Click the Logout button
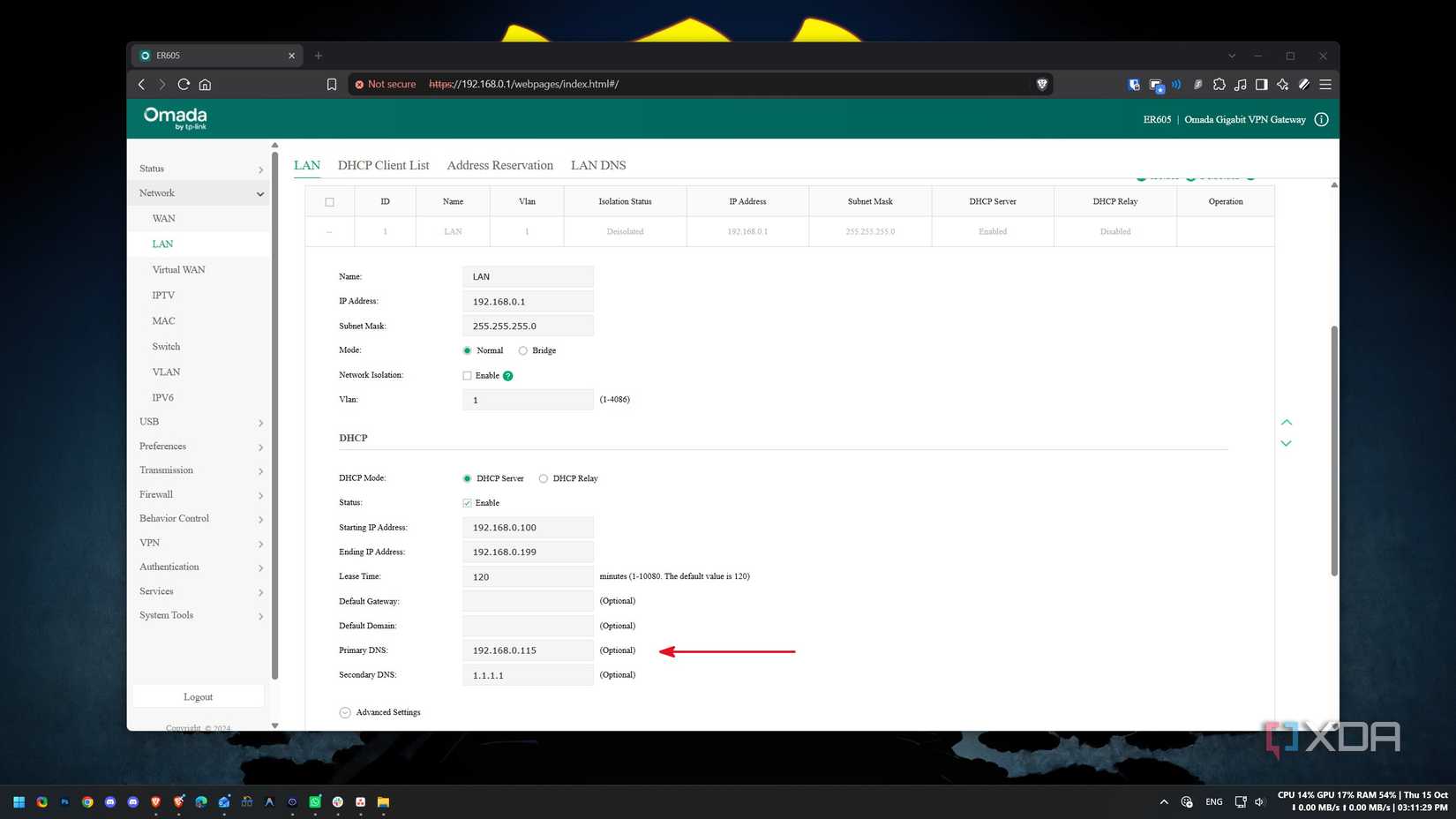Screen dimensions: 1456x819 pos(198,696)
